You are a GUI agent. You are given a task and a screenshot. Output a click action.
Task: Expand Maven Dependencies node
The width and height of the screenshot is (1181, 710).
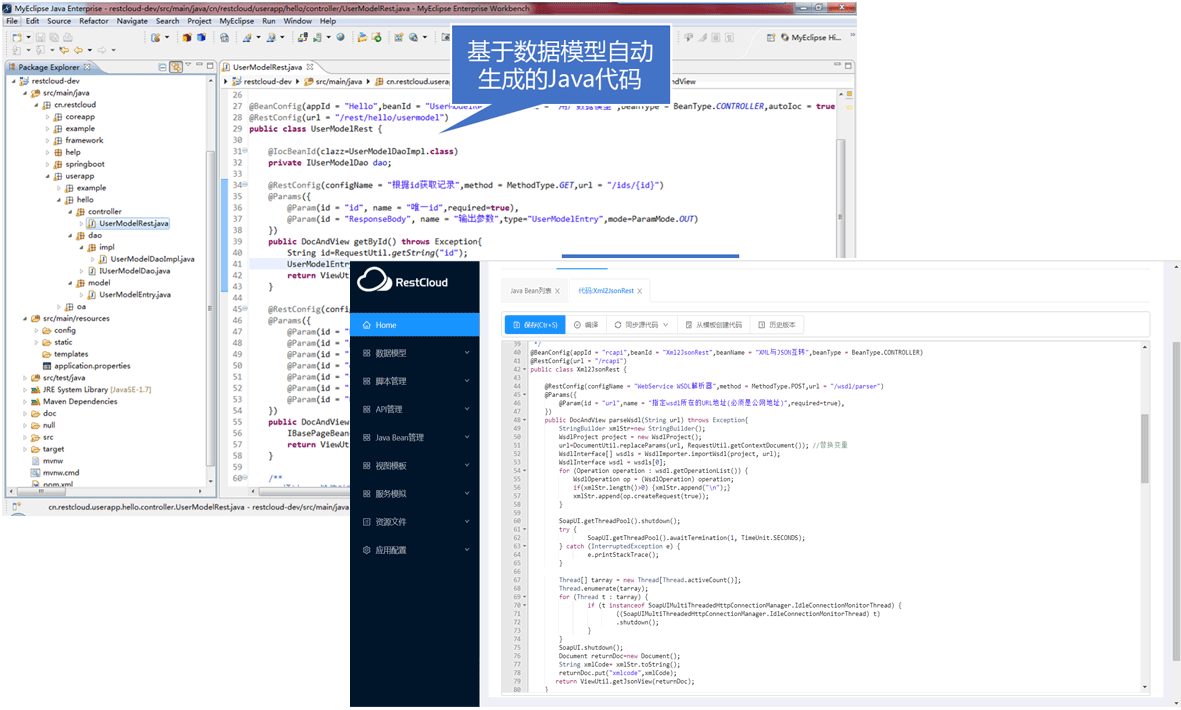[x=25, y=401]
